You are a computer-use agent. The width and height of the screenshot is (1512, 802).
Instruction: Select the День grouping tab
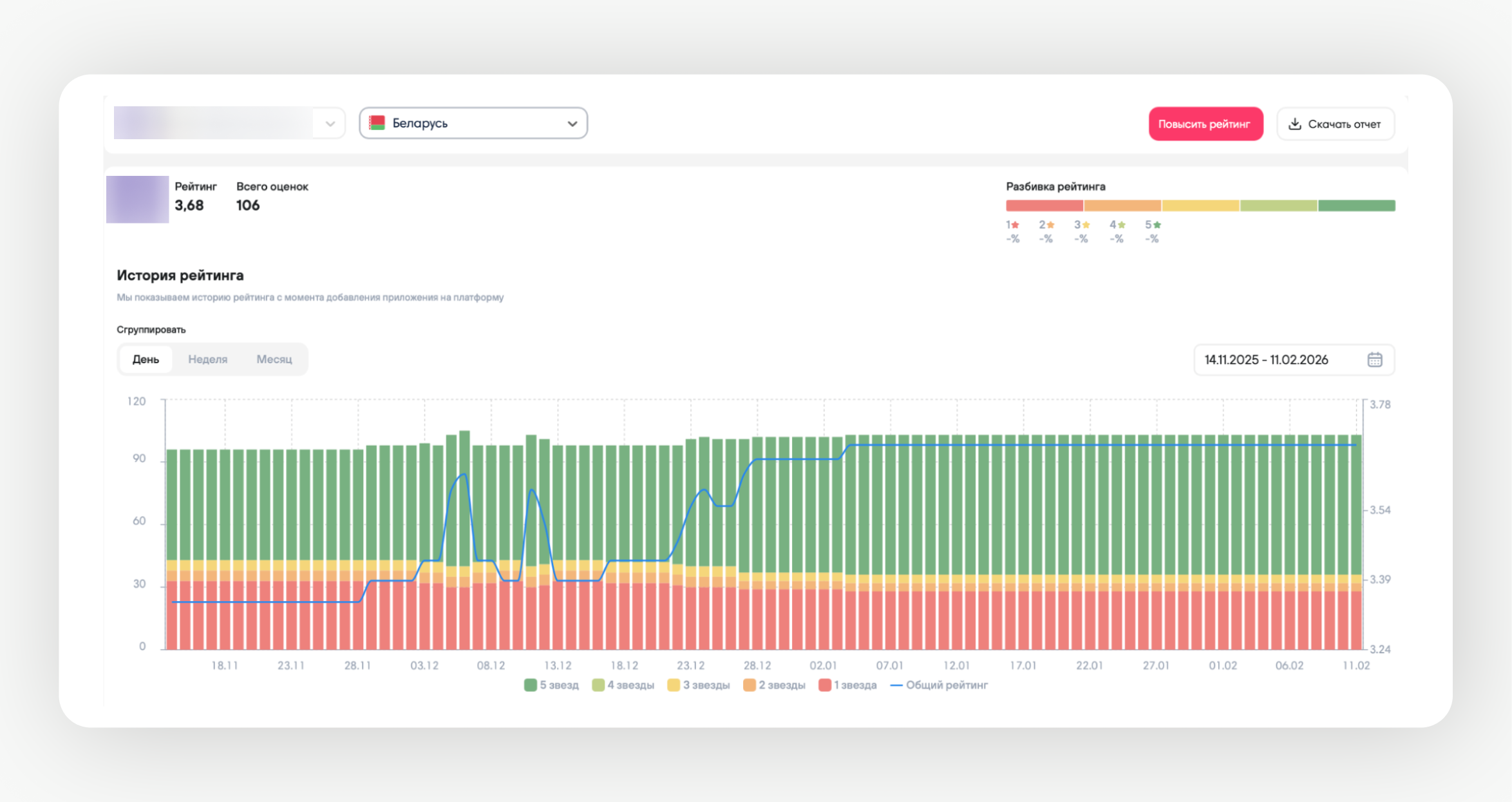tap(146, 359)
